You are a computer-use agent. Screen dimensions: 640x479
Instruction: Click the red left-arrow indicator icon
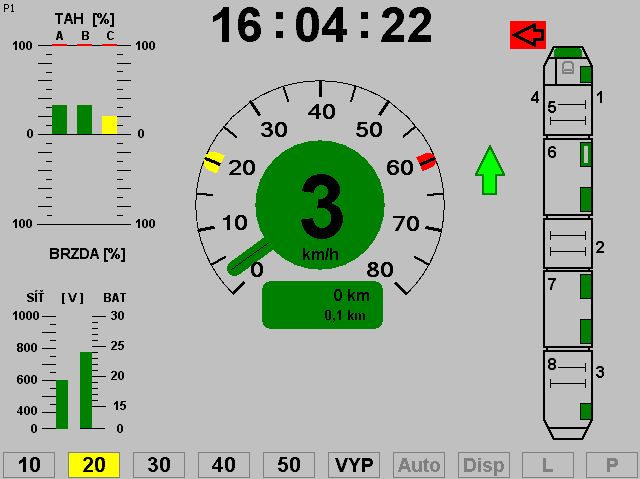pyautogui.click(x=527, y=35)
